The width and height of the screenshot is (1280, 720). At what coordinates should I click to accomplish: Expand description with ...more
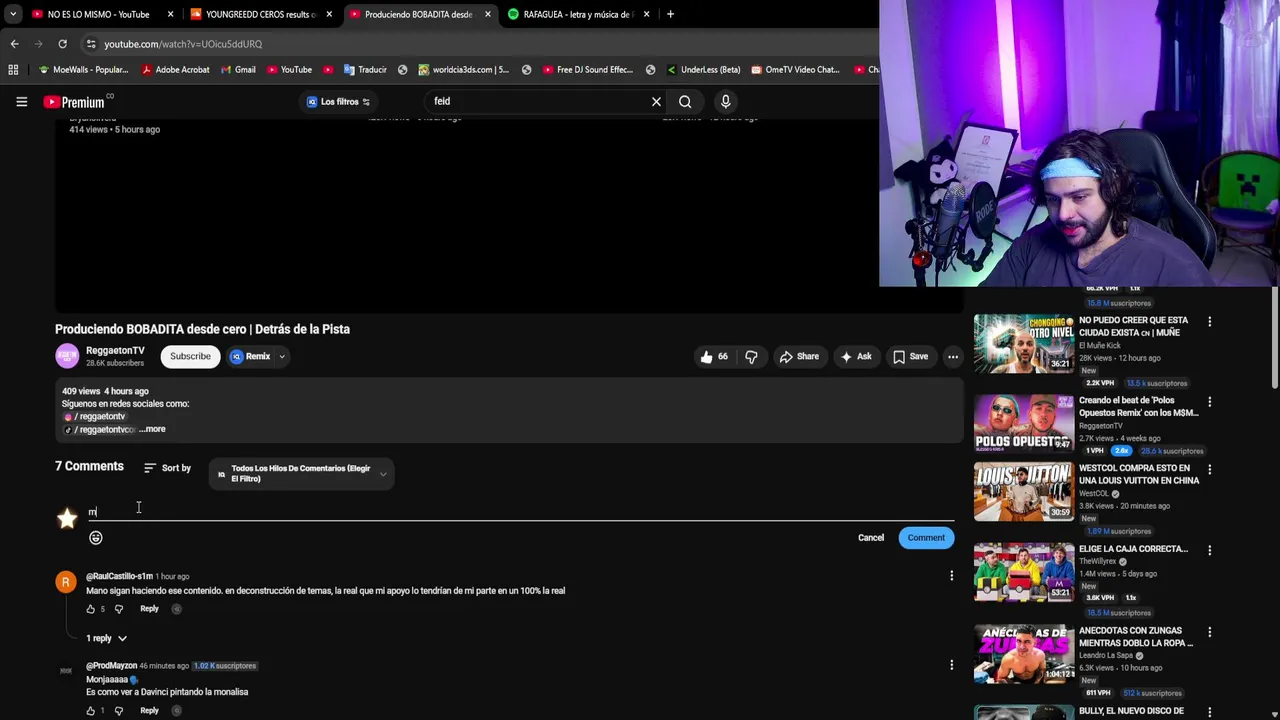pos(152,429)
